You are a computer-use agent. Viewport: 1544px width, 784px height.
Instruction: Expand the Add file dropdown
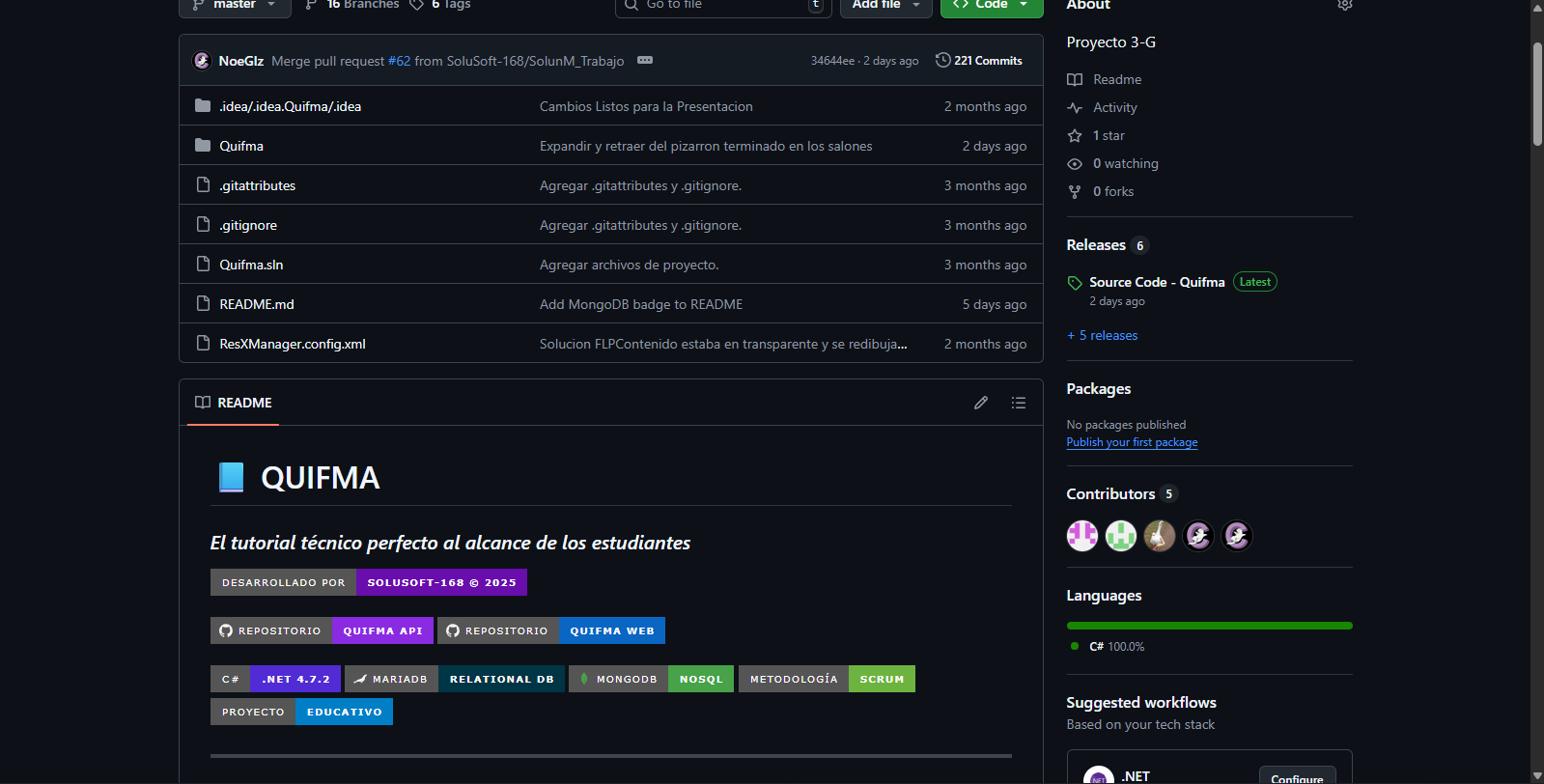point(884,6)
